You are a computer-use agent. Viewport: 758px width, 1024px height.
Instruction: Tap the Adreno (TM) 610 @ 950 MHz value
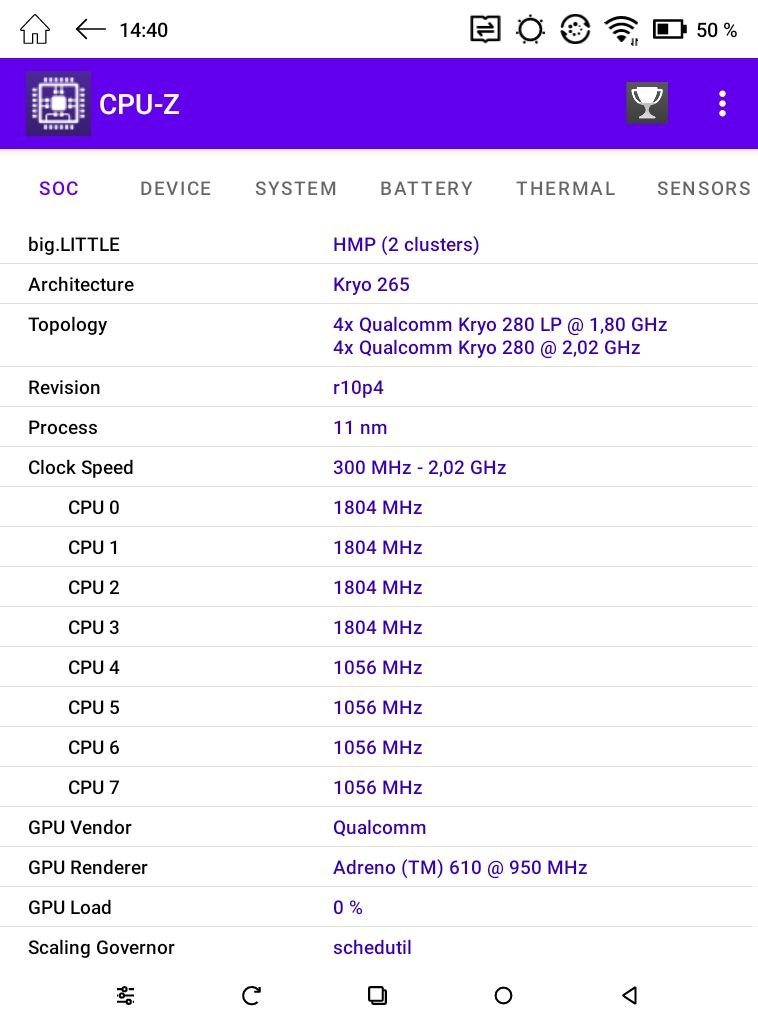click(460, 867)
